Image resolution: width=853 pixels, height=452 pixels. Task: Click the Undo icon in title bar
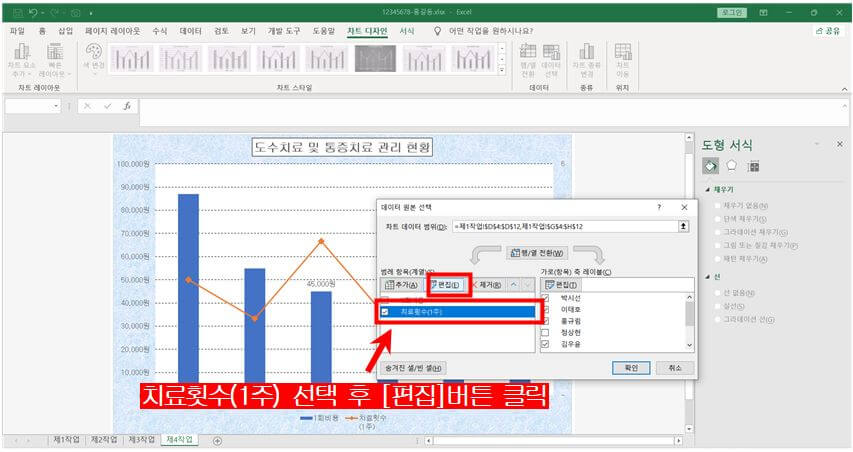click(x=33, y=12)
